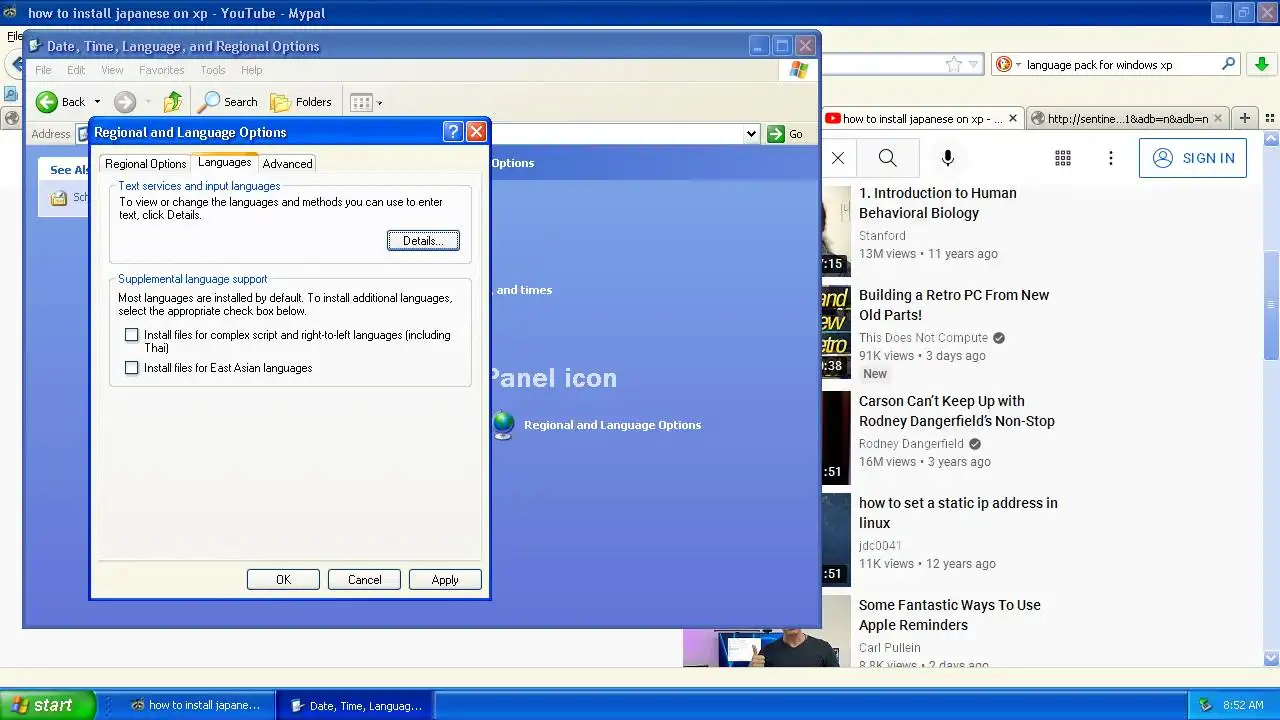The width and height of the screenshot is (1280, 720).
Task: Open 'Some Fantastic Ways To Use Apple Reminders'
Action: [x=950, y=615]
